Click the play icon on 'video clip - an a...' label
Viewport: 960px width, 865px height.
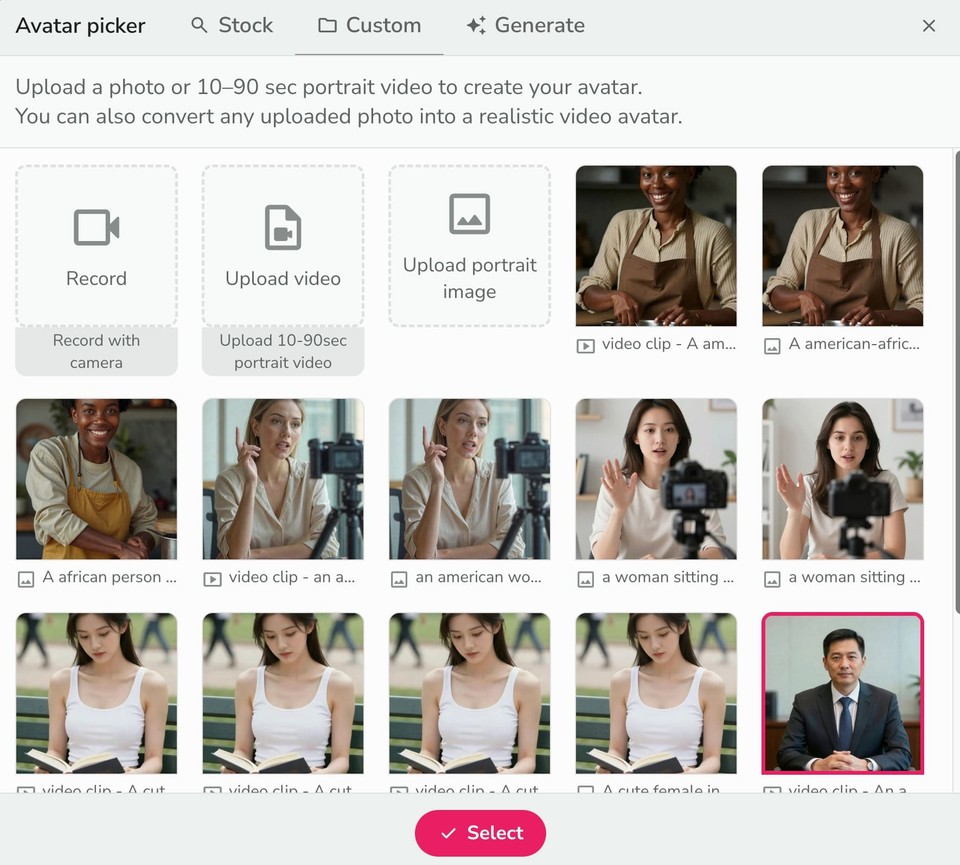(213, 577)
